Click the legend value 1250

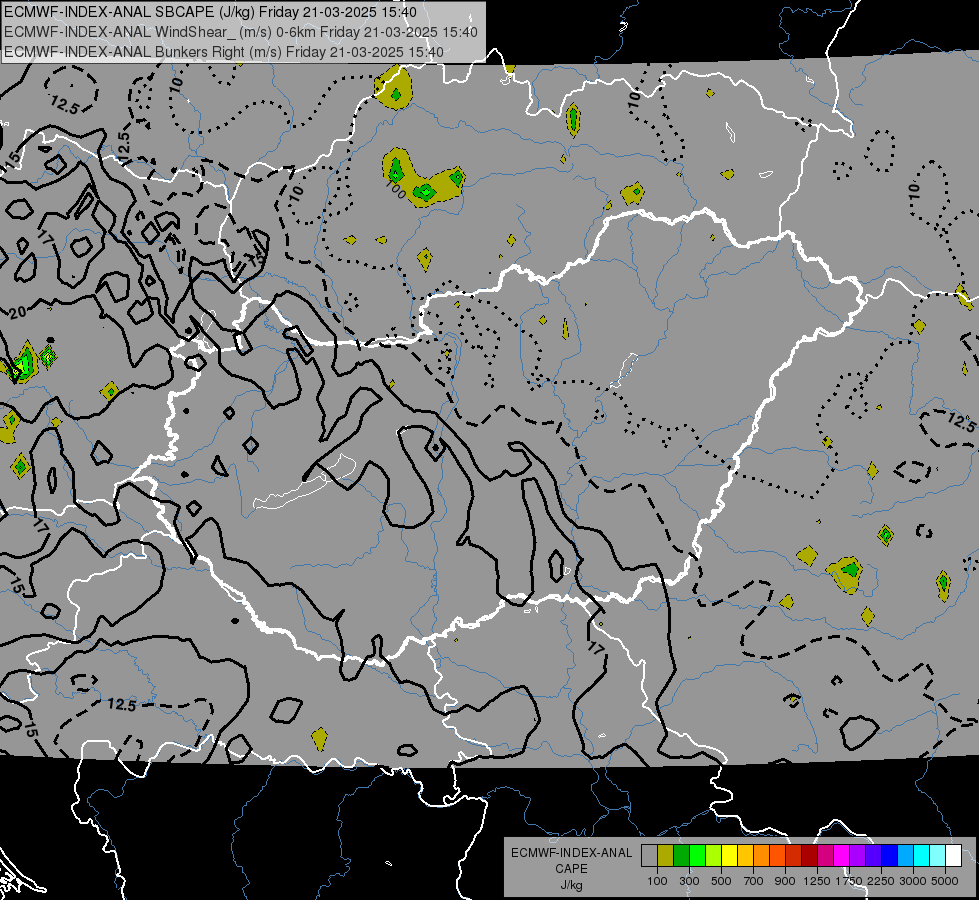(817, 881)
